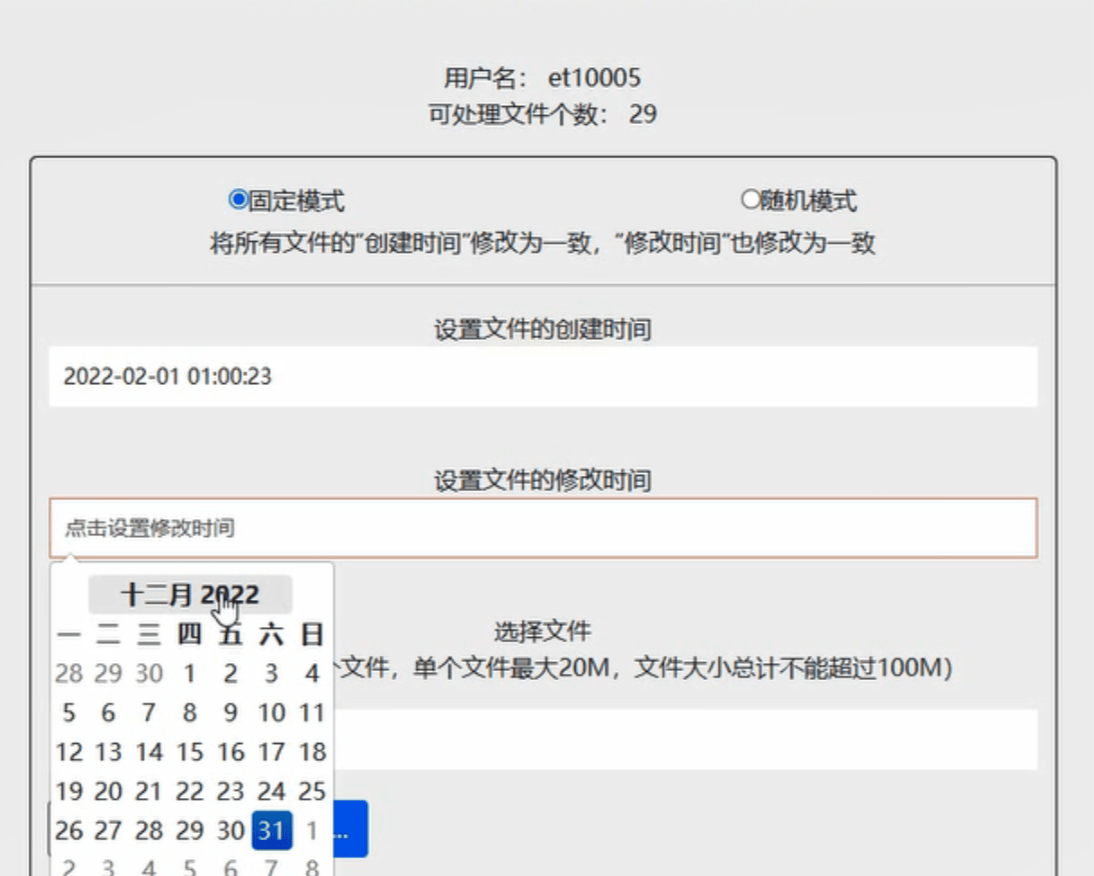Open the 十二月 2022 month-year selector
The image size is (1094, 876).
[x=190, y=594]
